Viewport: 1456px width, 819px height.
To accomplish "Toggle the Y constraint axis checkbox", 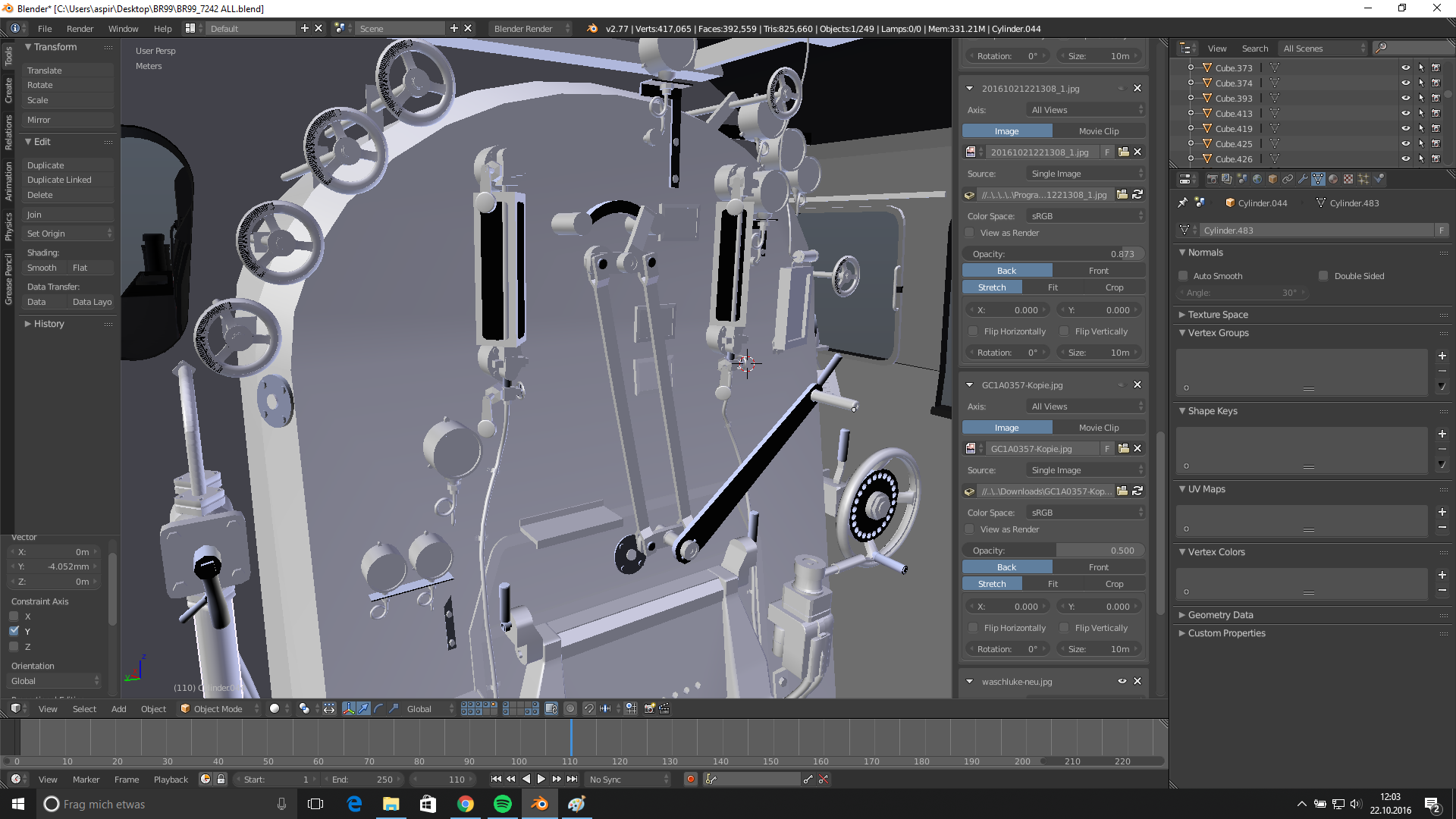I will coord(14,631).
